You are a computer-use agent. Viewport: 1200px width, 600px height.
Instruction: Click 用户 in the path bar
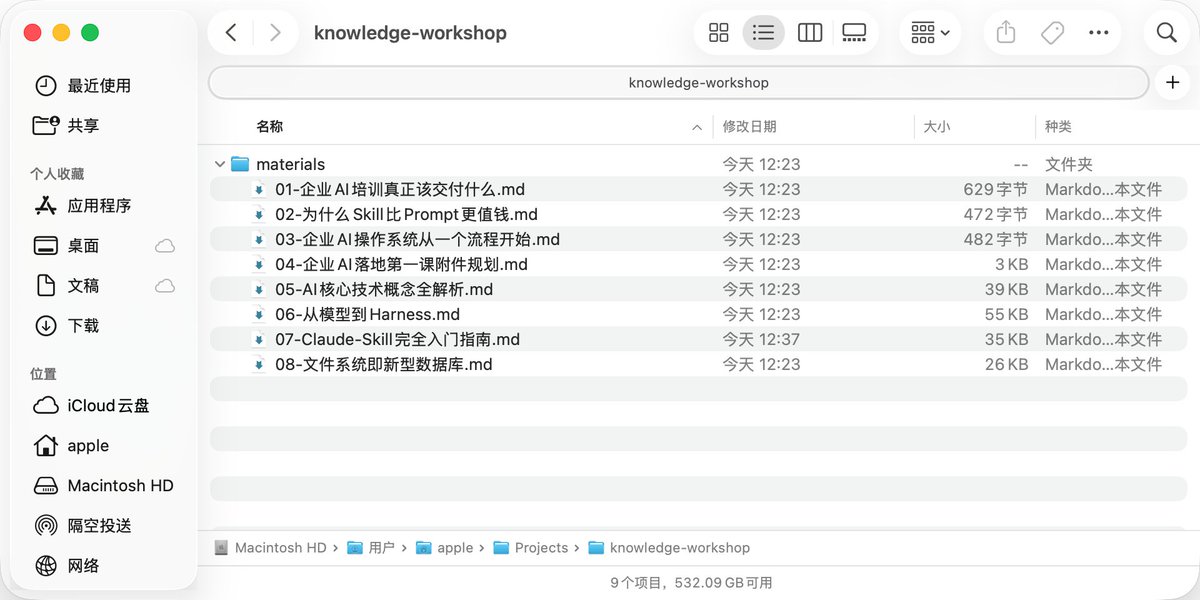point(371,548)
